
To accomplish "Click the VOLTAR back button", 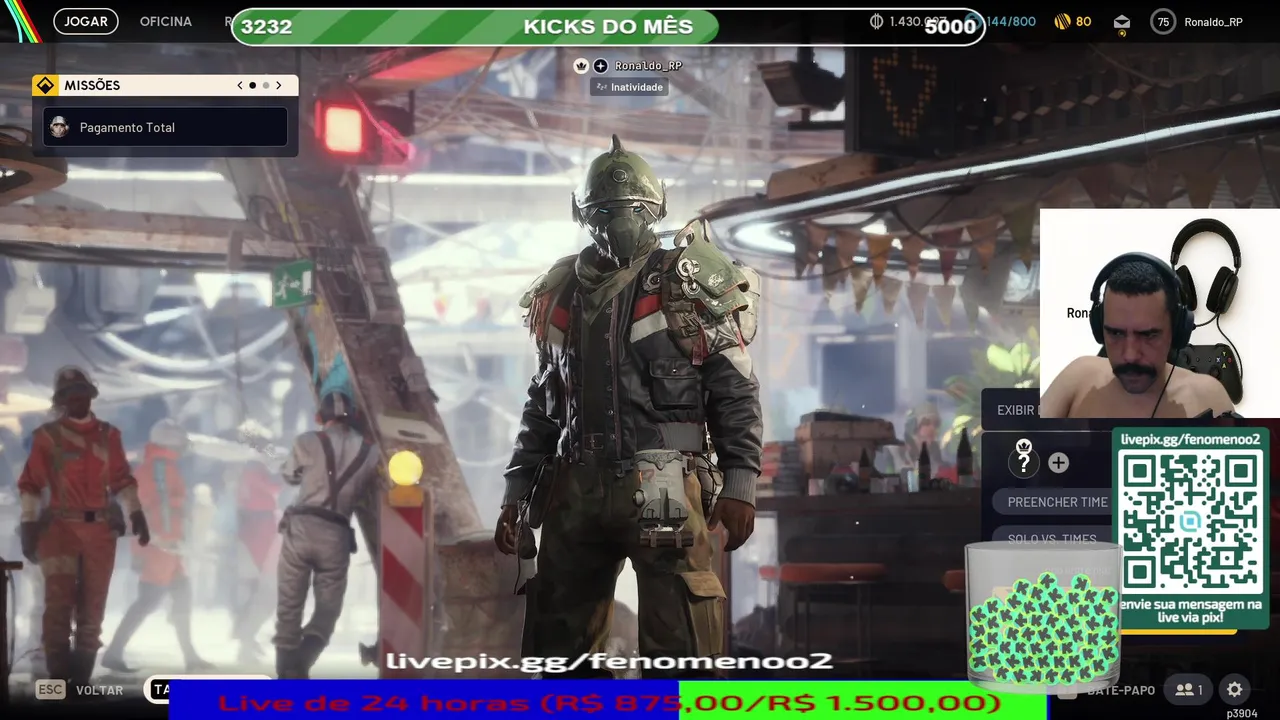I will pos(99,690).
